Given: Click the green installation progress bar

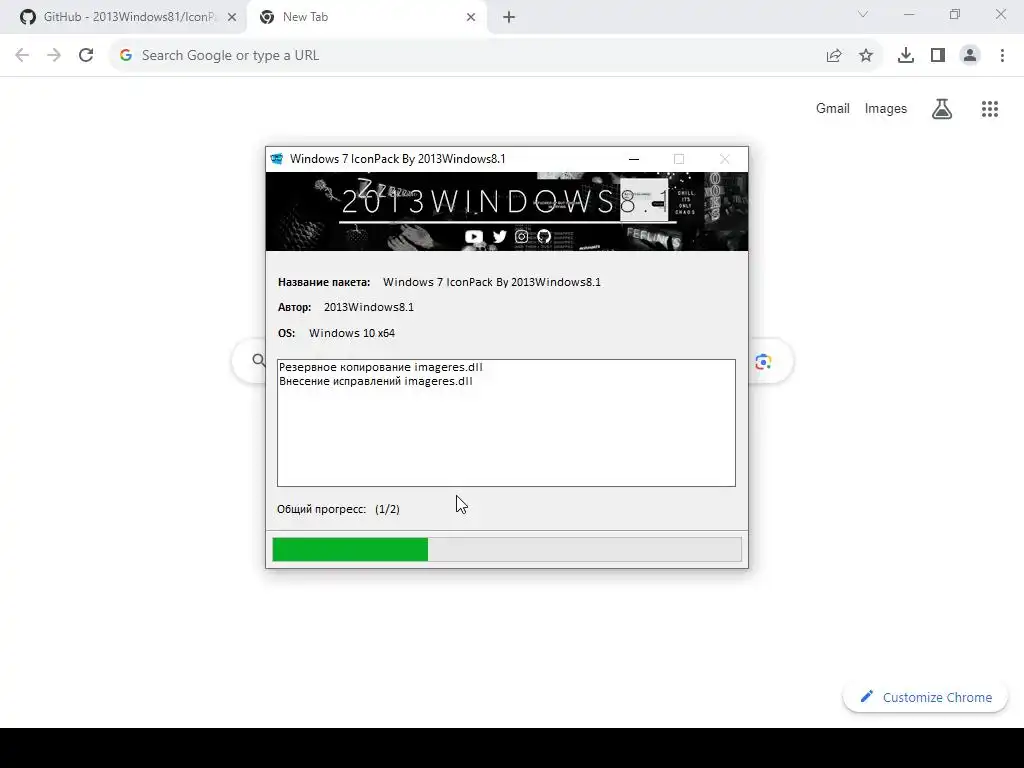Looking at the screenshot, I should tap(507, 549).
